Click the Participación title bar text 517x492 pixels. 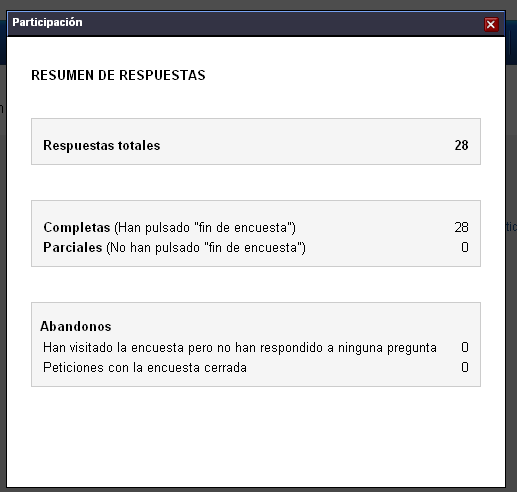(x=47, y=22)
